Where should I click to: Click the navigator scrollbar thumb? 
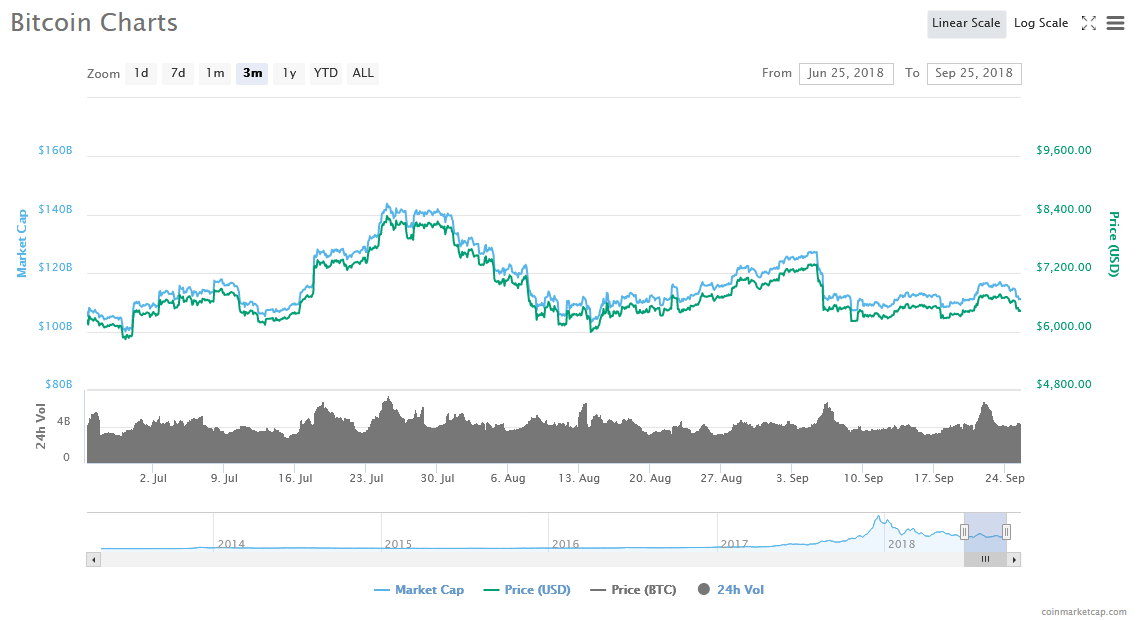985,559
